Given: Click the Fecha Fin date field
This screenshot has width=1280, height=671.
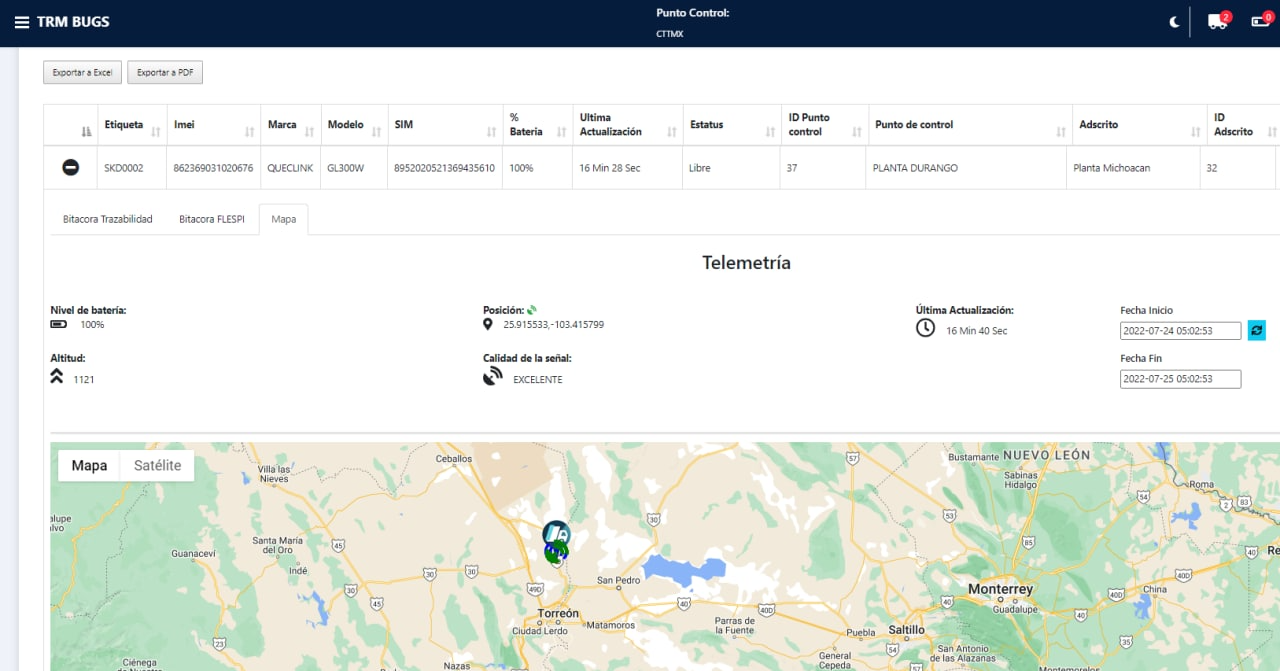Looking at the screenshot, I should coord(1180,379).
